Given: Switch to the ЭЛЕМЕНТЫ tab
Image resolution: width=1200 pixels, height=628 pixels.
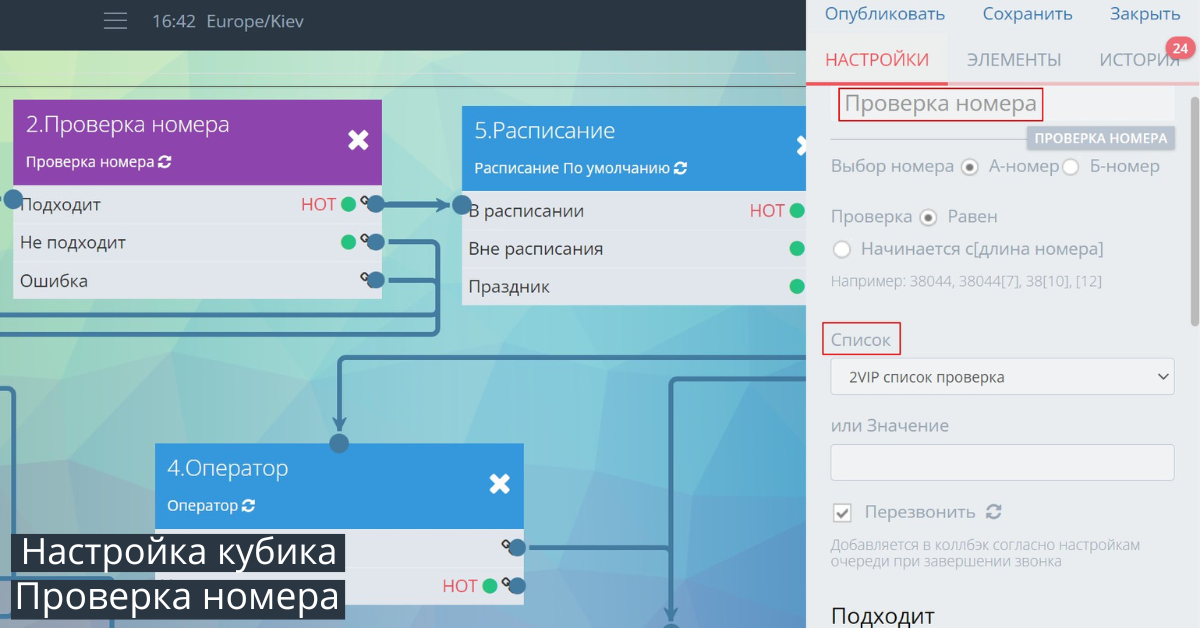Looking at the screenshot, I should (x=1013, y=59).
